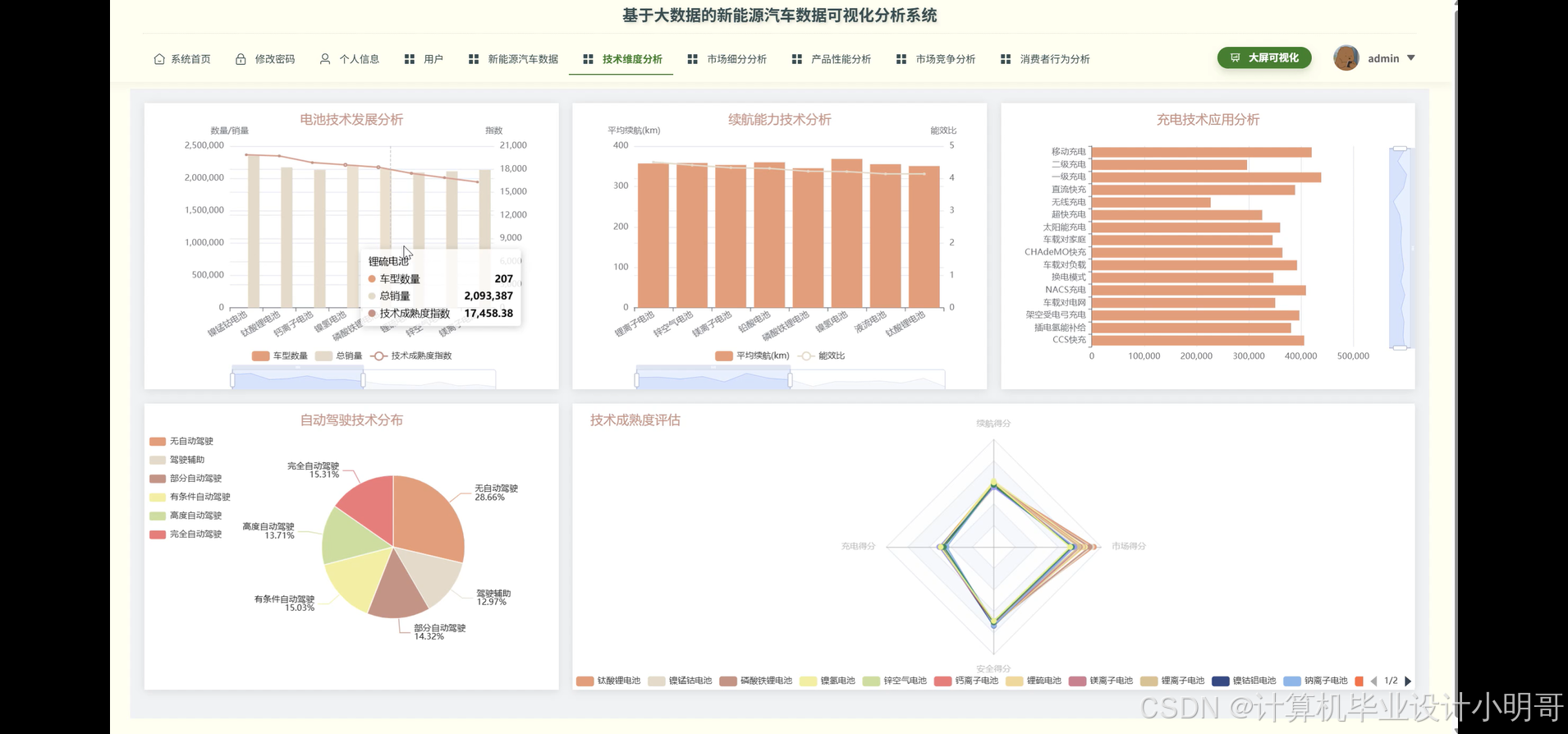Toggle 高度自动驾驶 pie legend entry
Image resolution: width=1568 pixels, height=734 pixels.
pyautogui.click(x=186, y=516)
